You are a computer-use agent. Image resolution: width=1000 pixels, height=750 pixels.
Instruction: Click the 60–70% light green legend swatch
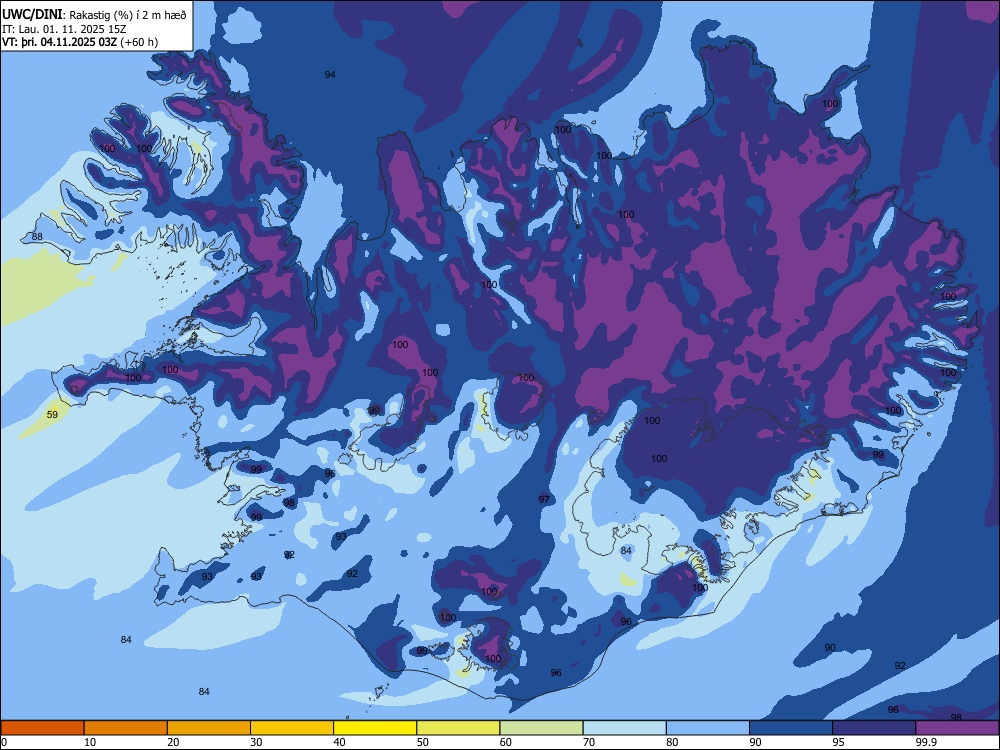pyautogui.click(x=541, y=728)
